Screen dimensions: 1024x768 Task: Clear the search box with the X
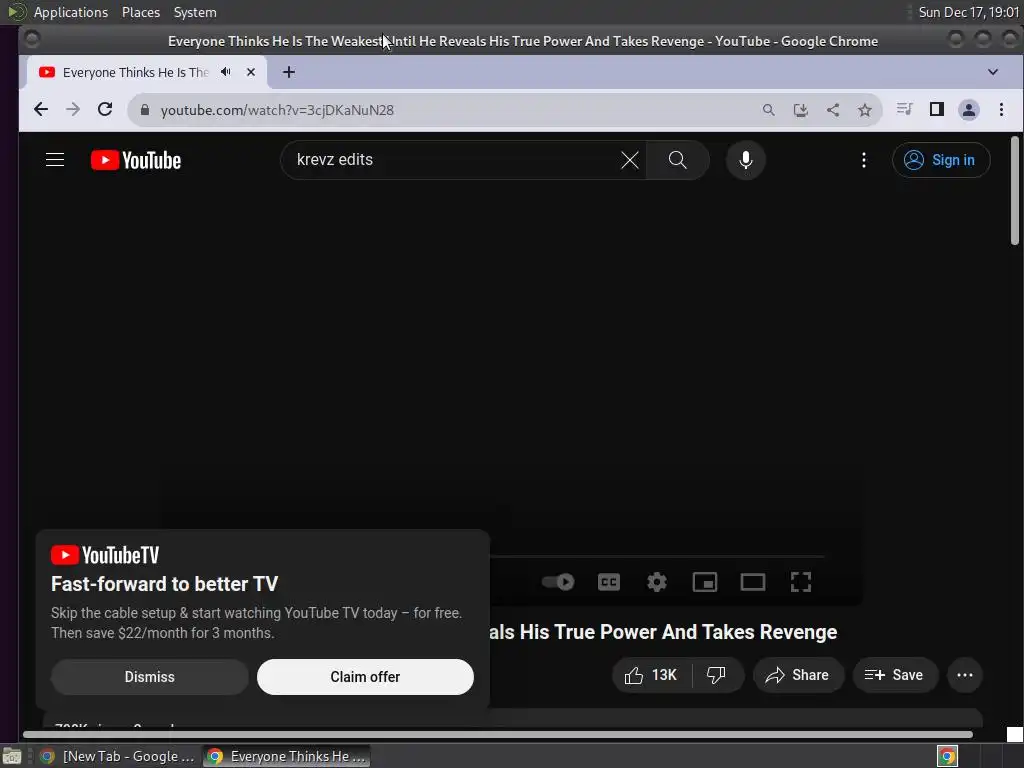tap(630, 160)
